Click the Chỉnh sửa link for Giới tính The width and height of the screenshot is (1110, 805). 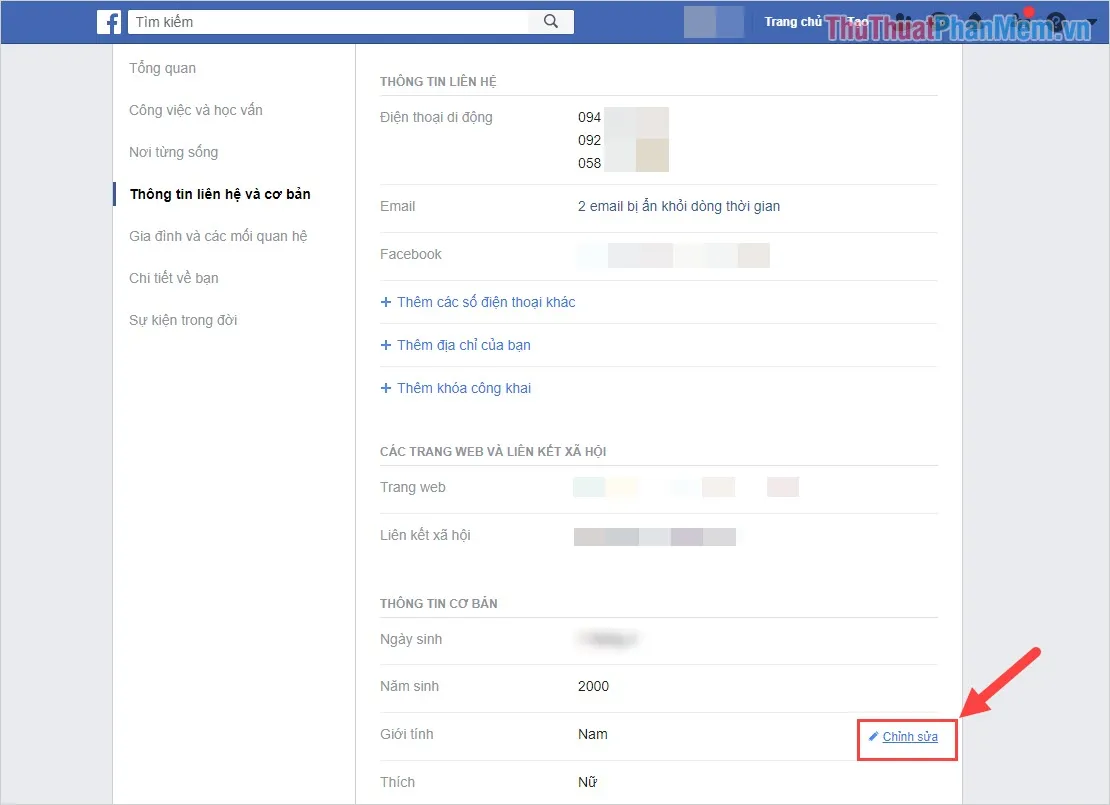coord(910,737)
